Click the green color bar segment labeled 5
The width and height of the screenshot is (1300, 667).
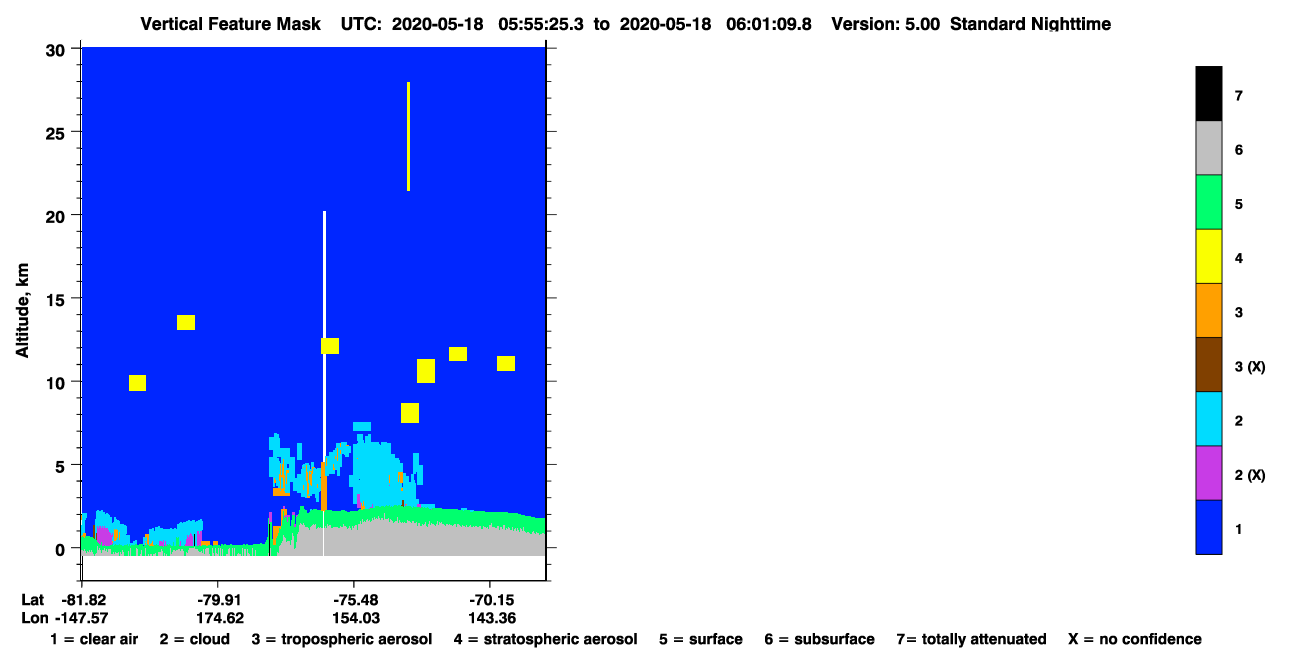[x=1208, y=202]
